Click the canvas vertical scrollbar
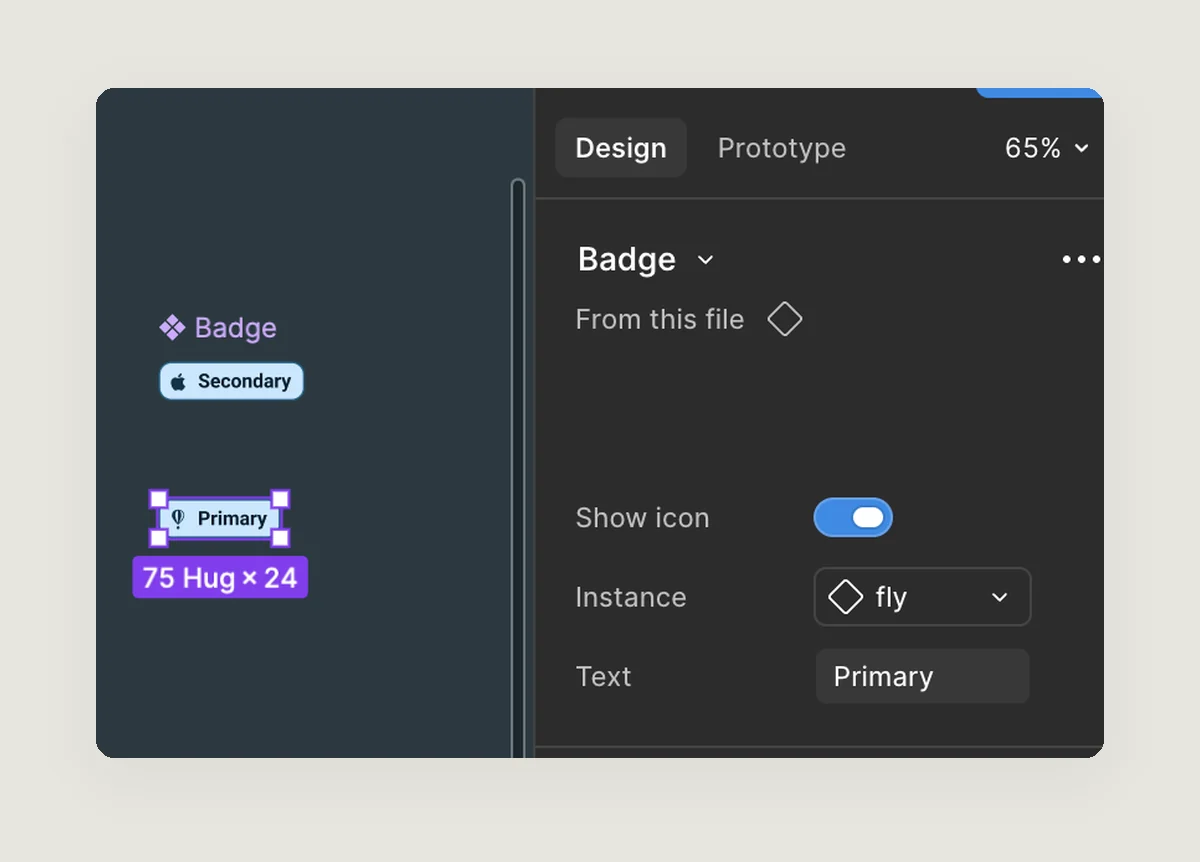Viewport: 1200px width, 862px height. click(x=517, y=467)
